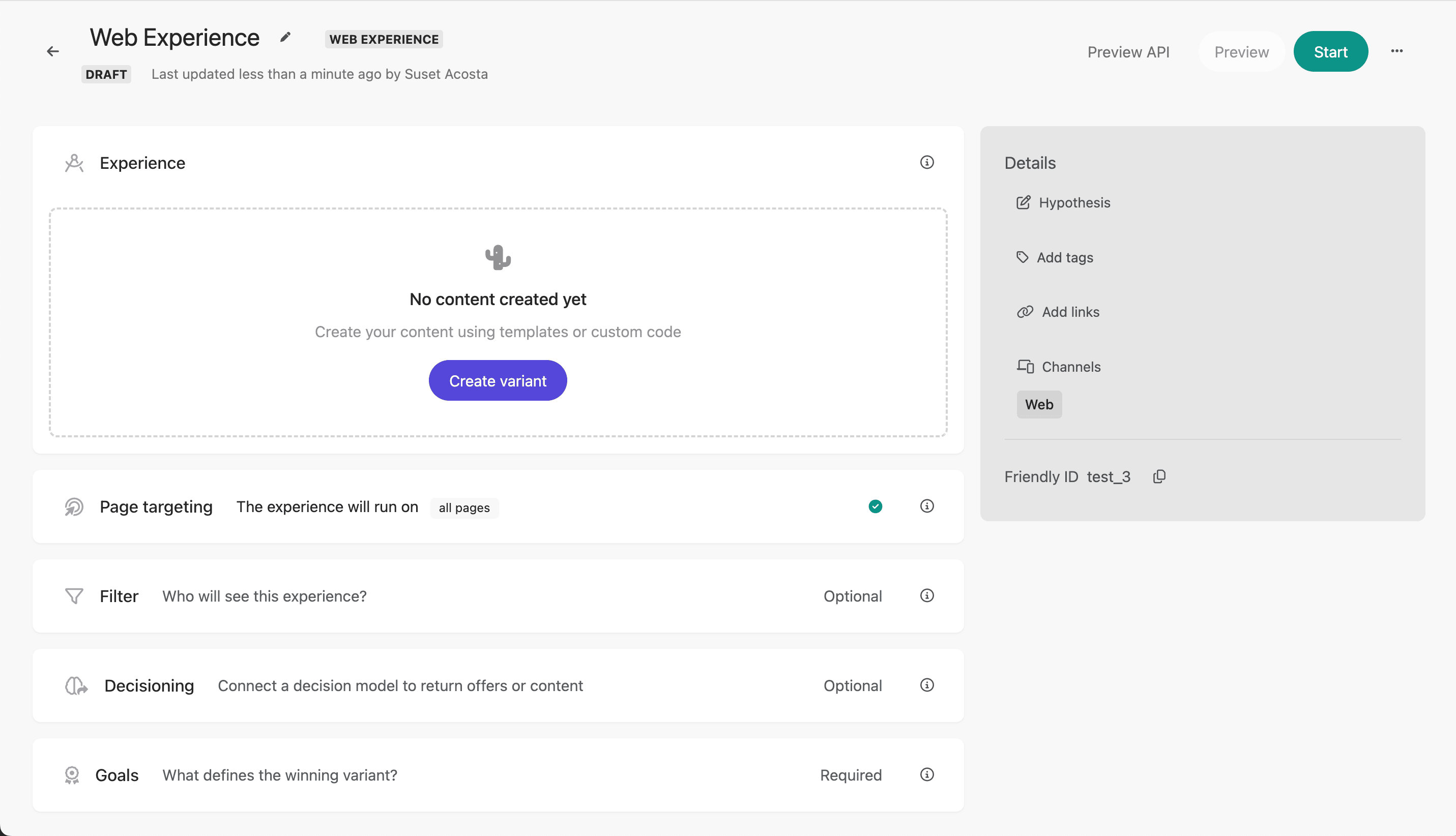The height and width of the screenshot is (836, 1456).
Task: Click the Preview menu item
Action: 1242,51
